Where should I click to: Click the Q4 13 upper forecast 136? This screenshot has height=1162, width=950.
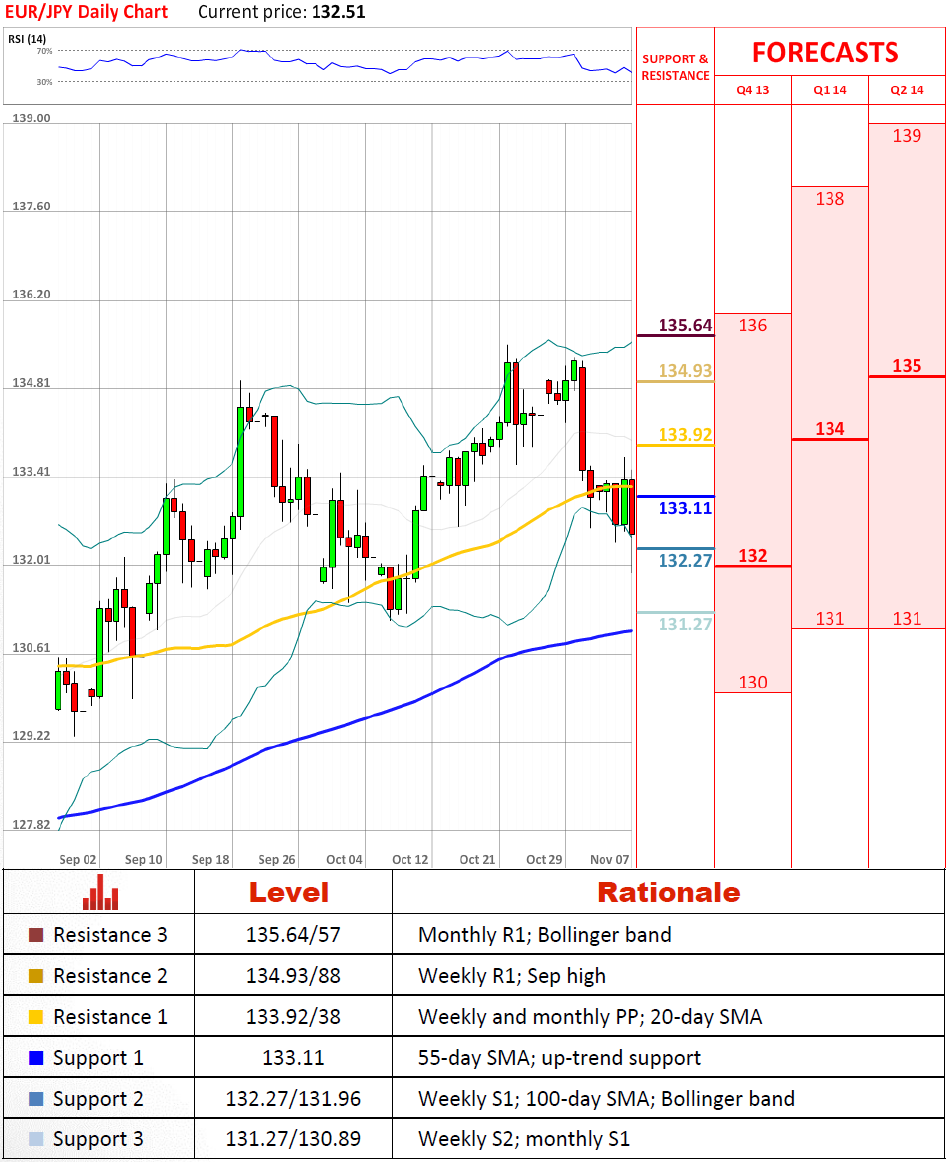752,325
